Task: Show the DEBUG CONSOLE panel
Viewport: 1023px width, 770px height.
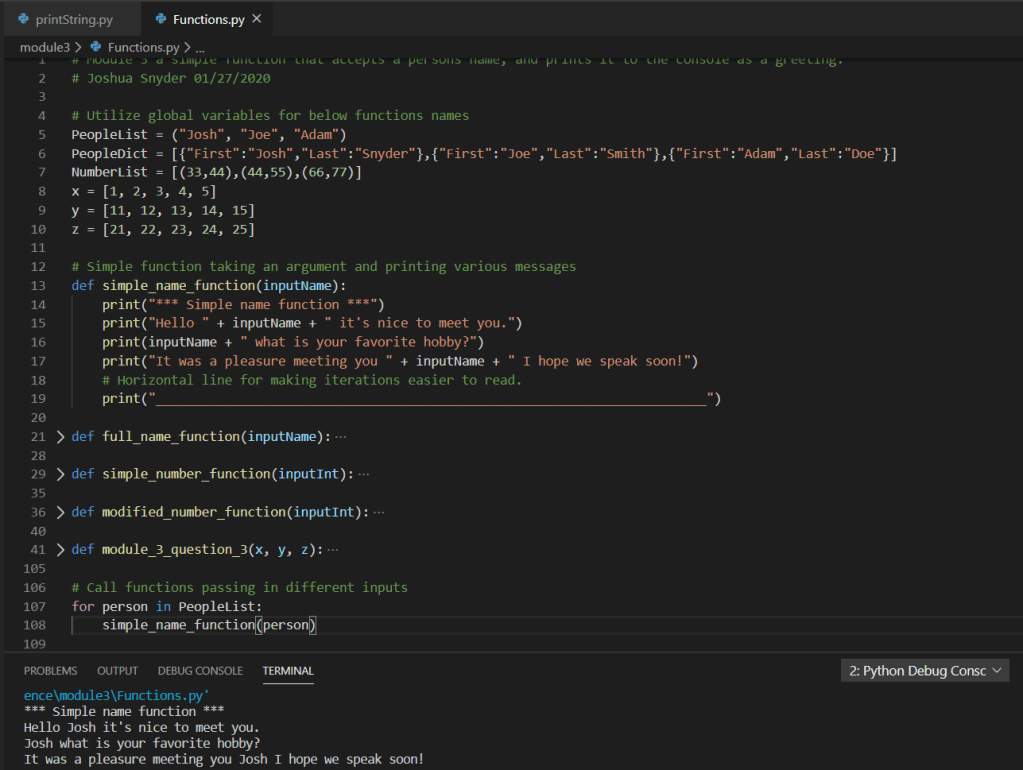Action: pos(200,671)
